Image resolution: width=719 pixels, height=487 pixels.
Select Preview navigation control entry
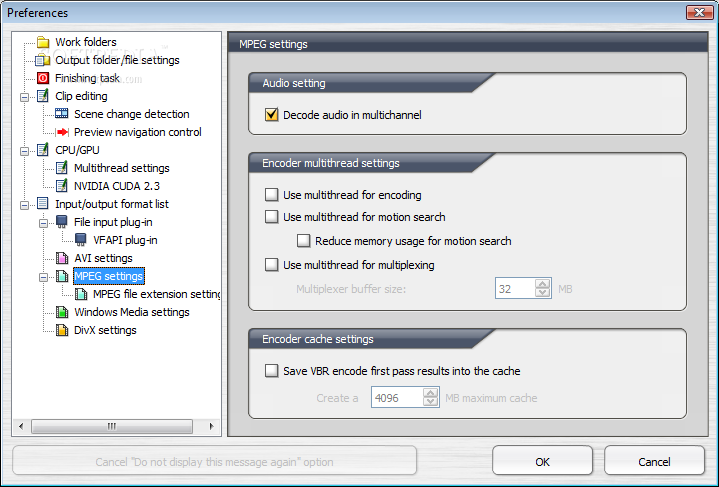click(x=138, y=132)
